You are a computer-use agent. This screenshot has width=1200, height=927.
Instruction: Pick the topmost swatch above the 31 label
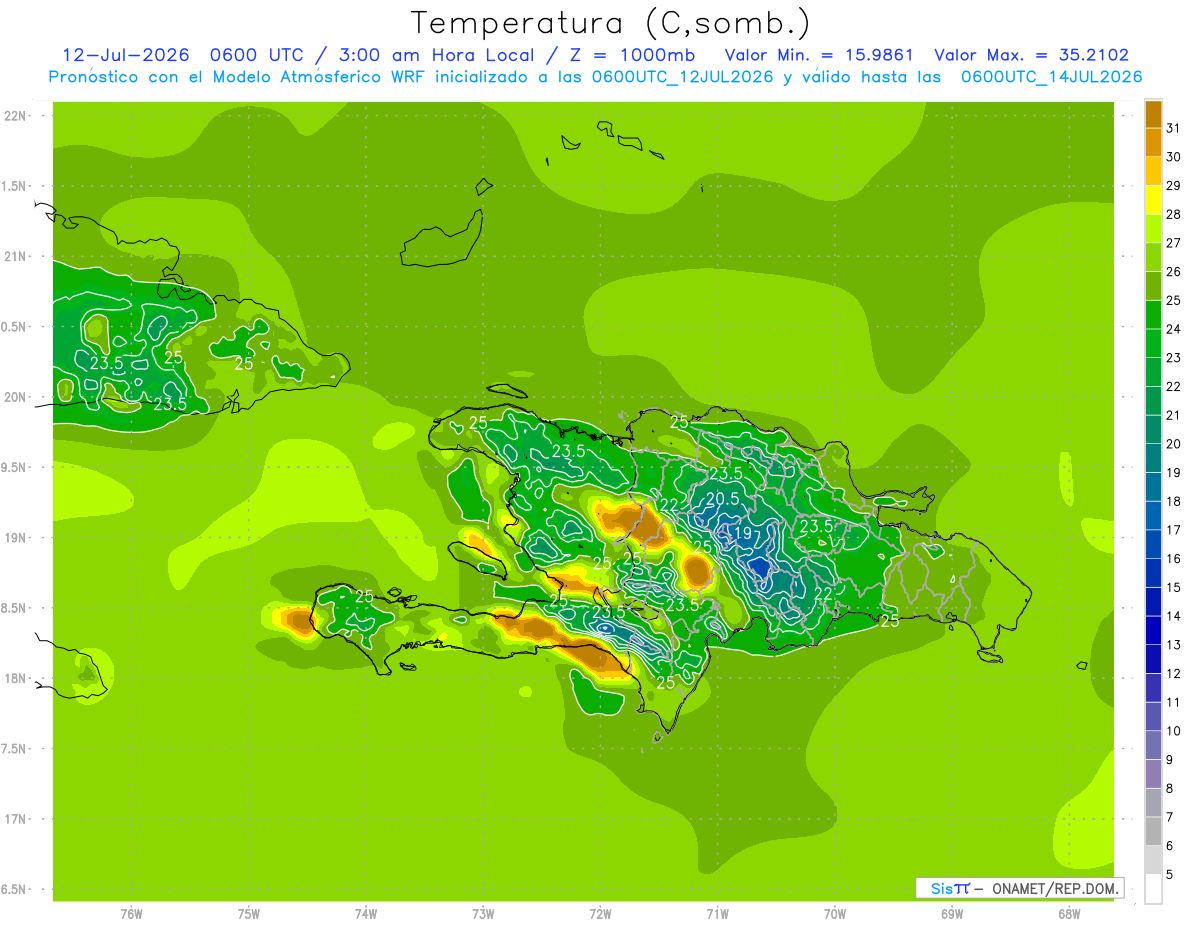coord(1153,114)
